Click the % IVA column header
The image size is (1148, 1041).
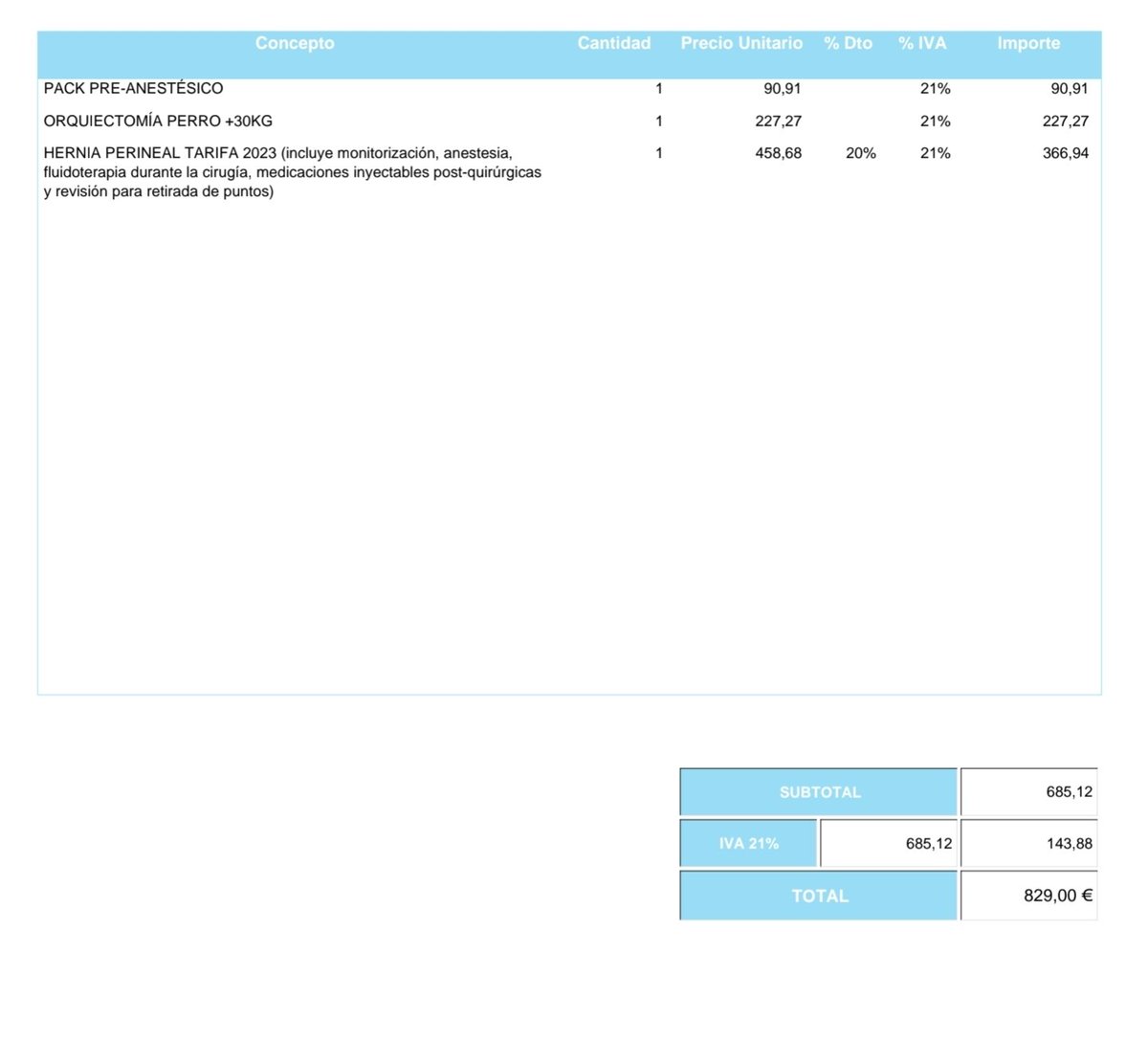(x=922, y=43)
